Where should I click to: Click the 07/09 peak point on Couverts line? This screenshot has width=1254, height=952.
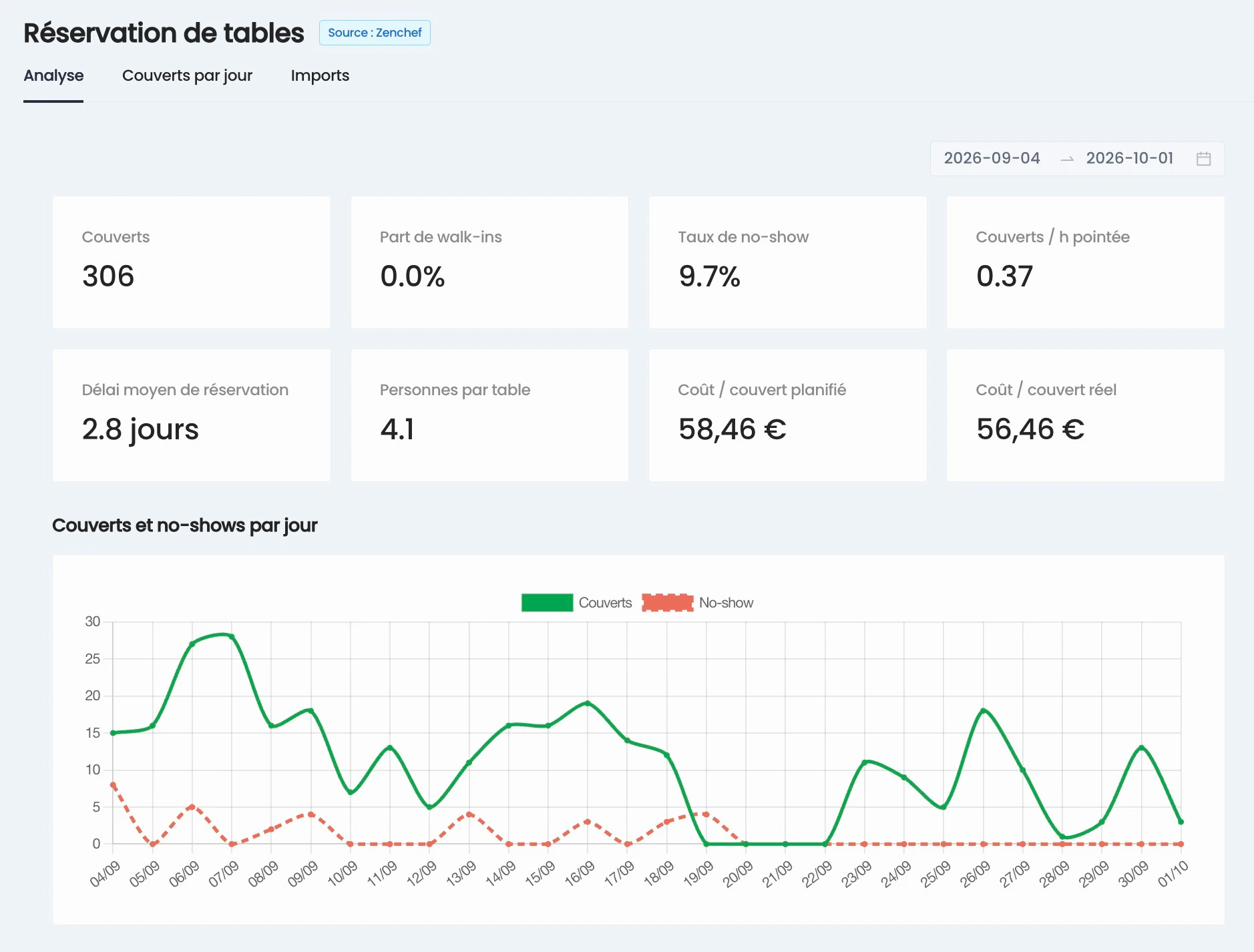click(232, 637)
